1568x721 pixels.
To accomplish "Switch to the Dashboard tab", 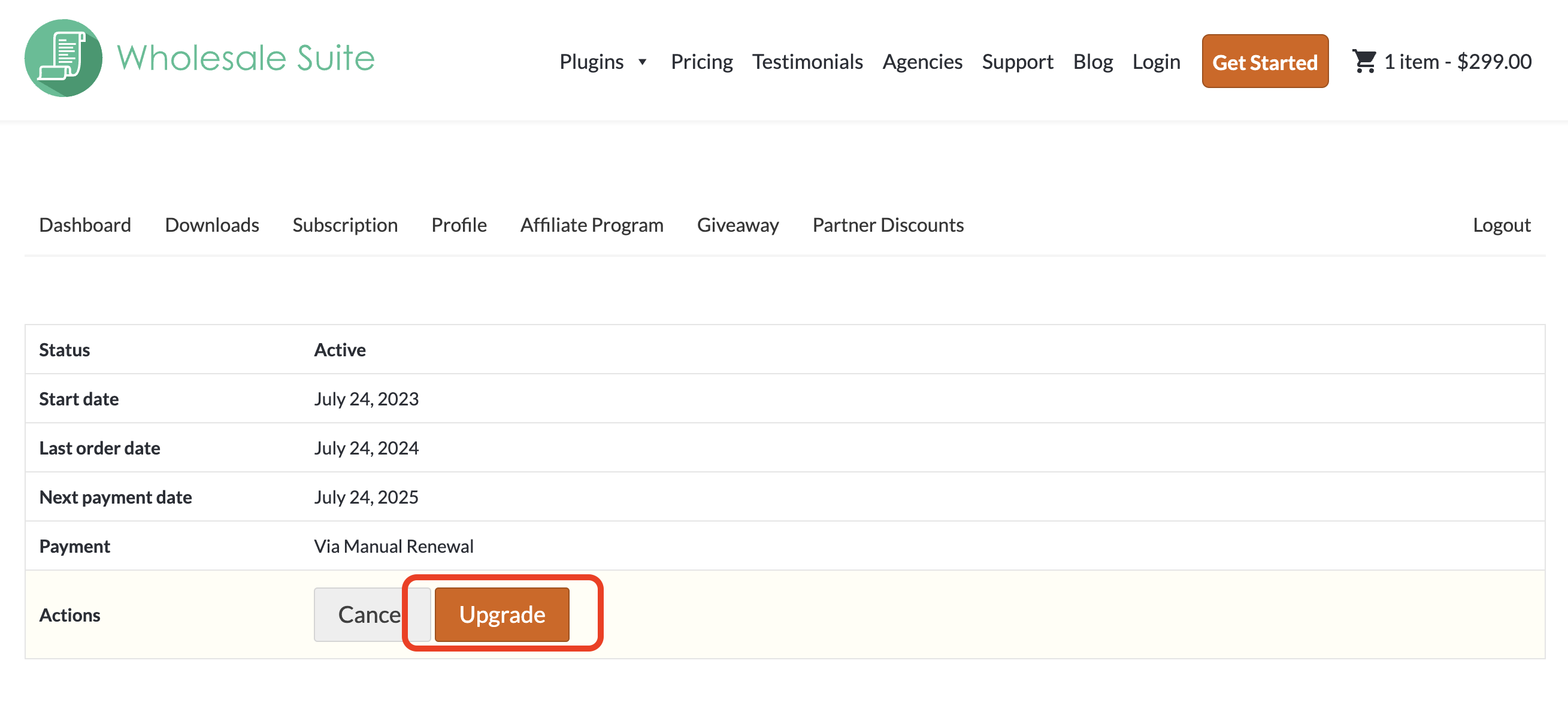I will (85, 225).
